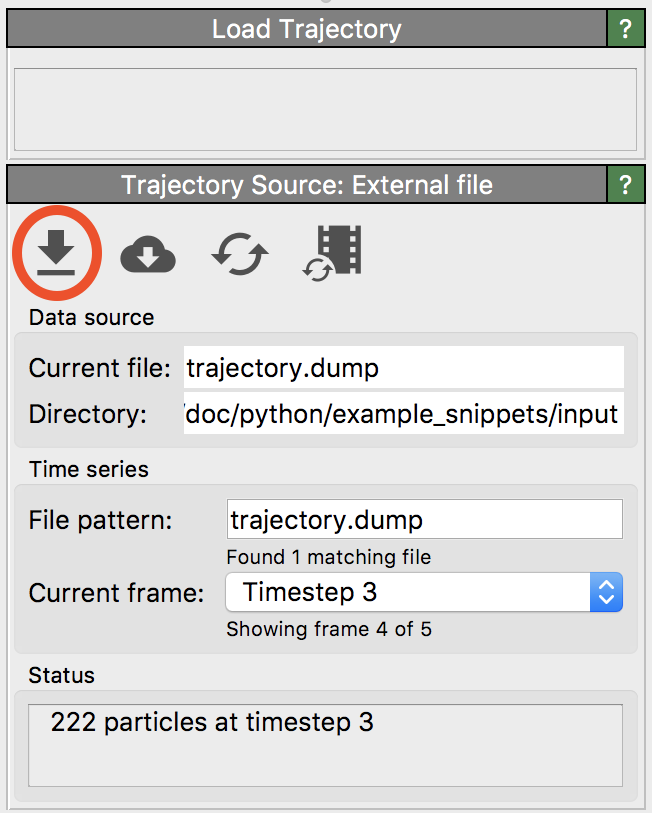Collapse the Load Trajectory panel header
Viewport: 652px width, 813px height.
[306, 29]
